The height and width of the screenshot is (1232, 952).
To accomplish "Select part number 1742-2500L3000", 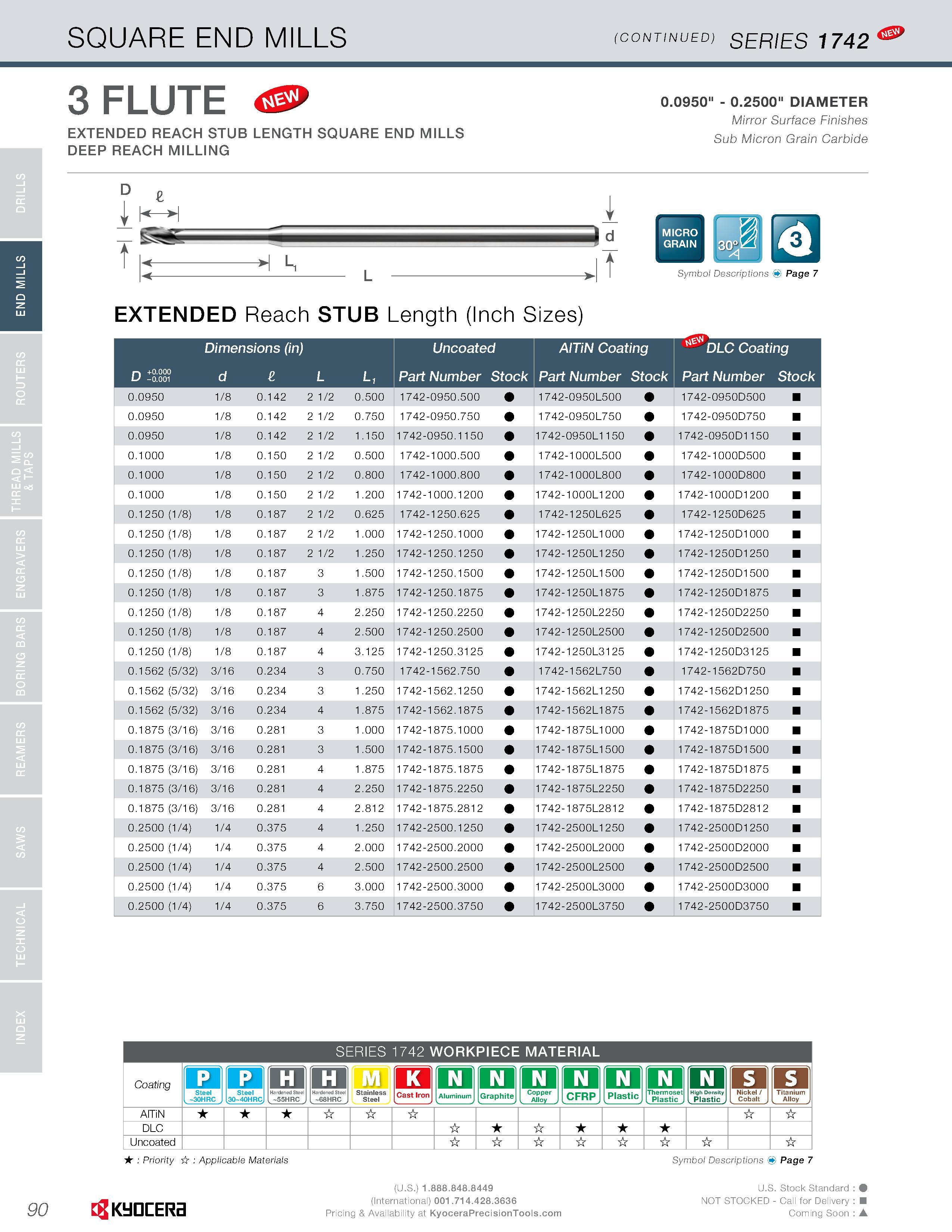I will 580,887.
